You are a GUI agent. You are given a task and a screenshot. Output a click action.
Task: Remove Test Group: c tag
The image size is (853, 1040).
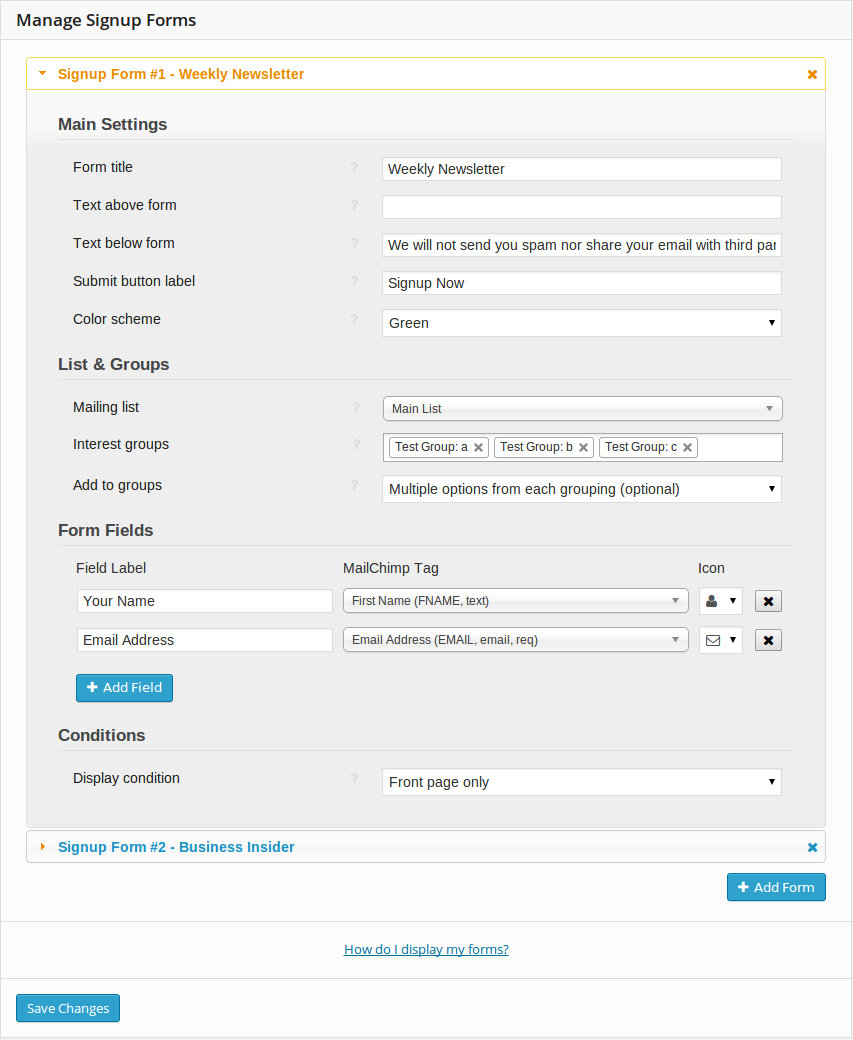(688, 448)
